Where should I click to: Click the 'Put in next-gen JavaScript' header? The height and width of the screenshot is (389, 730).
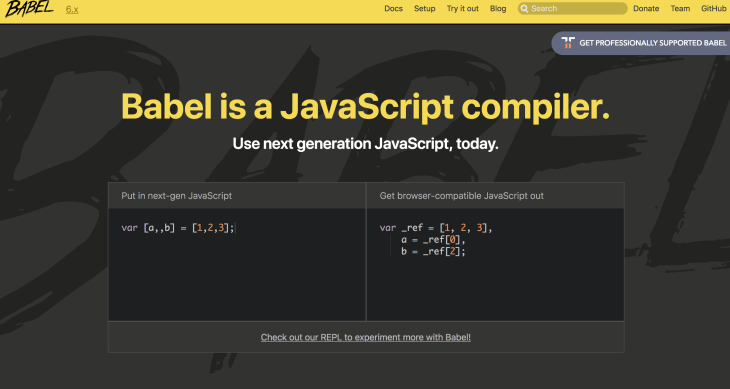(x=176, y=196)
